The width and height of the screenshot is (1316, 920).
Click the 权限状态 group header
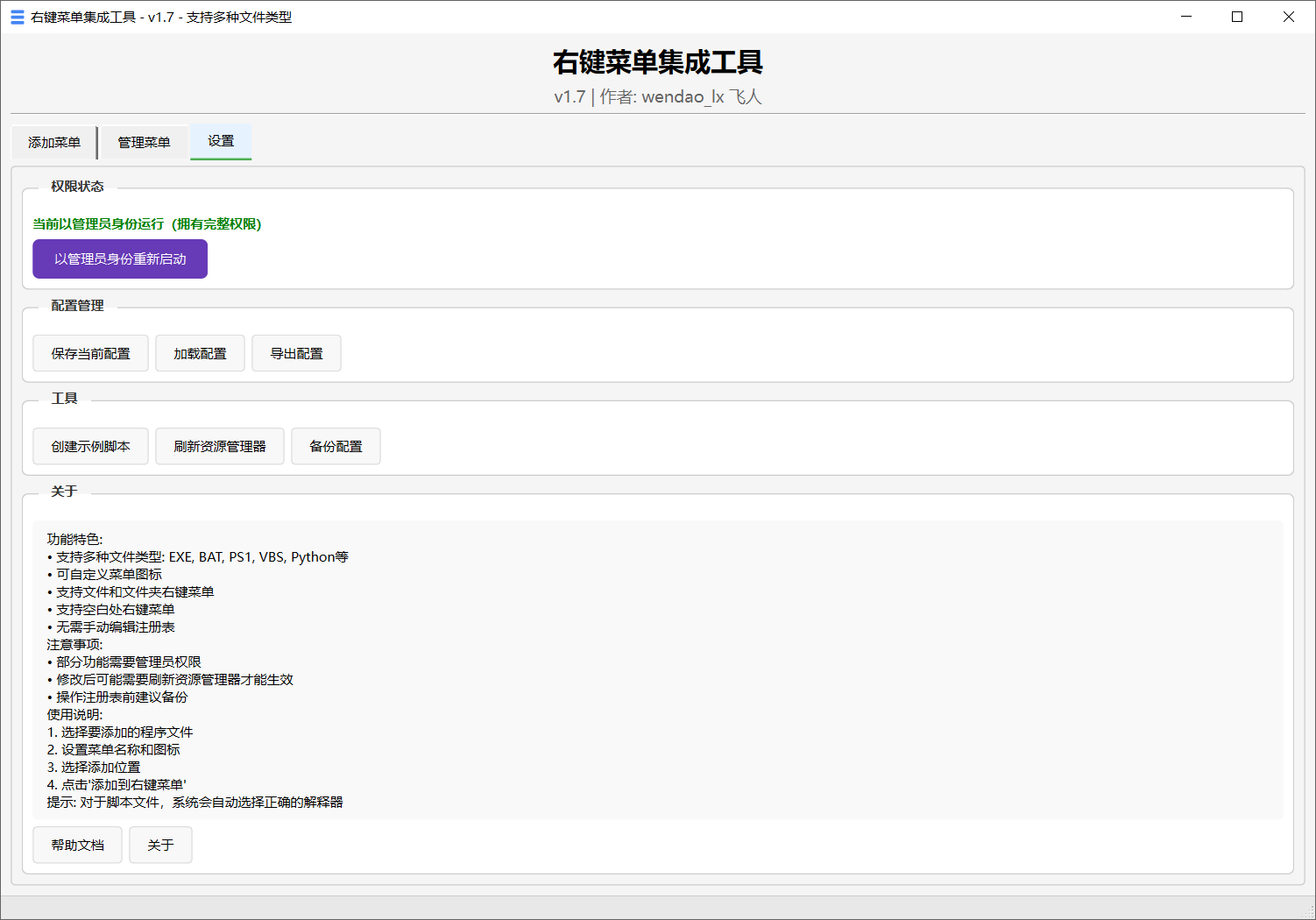tap(79, 187)
